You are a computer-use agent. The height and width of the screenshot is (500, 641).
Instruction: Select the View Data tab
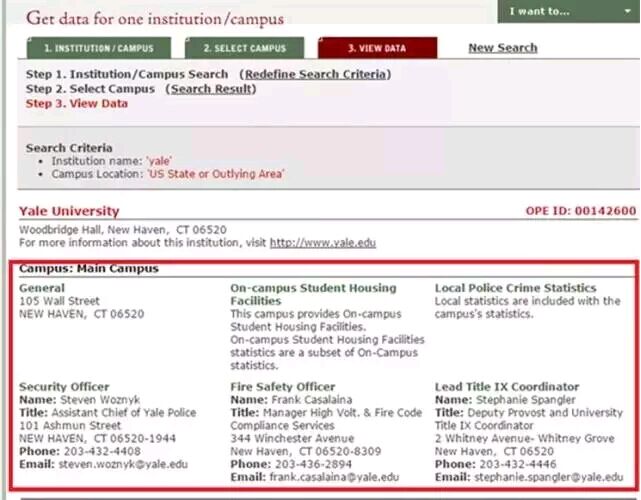(377, 48)
